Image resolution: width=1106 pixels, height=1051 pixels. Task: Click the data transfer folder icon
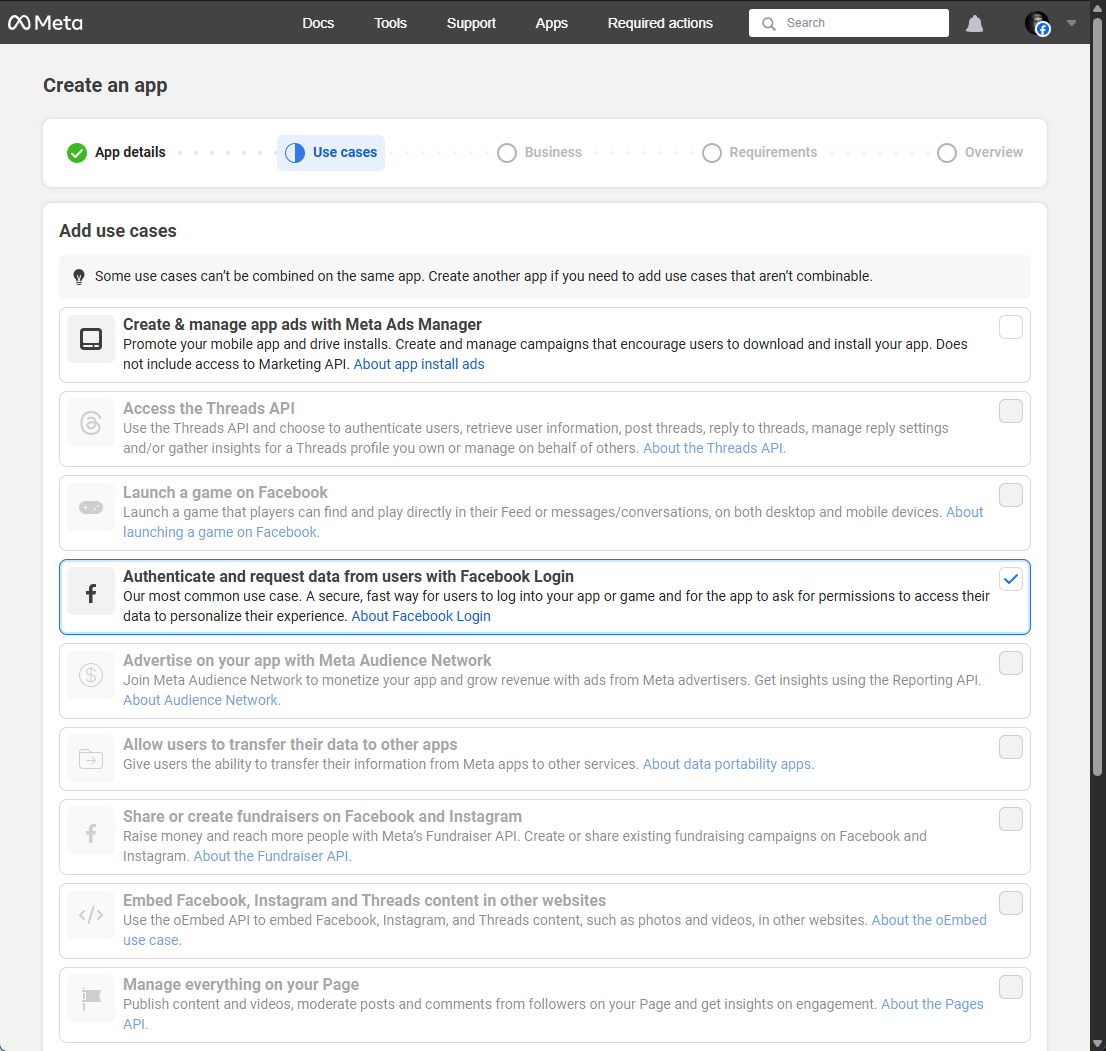coord(91,759)
